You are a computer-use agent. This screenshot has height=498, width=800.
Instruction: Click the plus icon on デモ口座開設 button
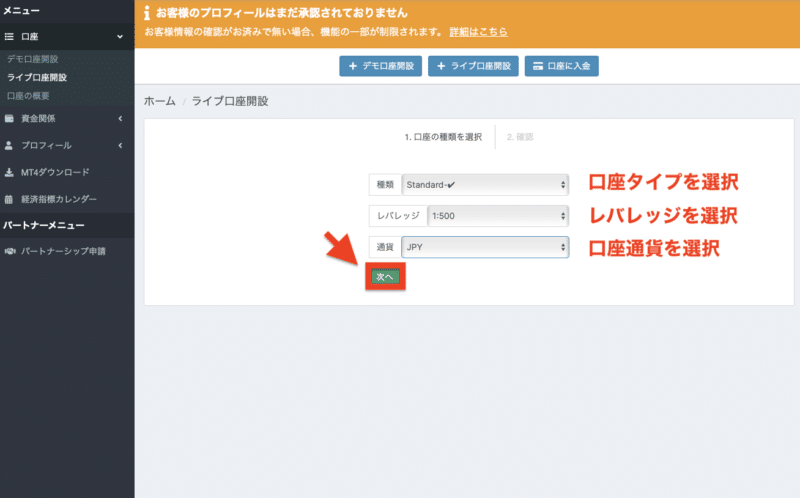tap(353, 66)
